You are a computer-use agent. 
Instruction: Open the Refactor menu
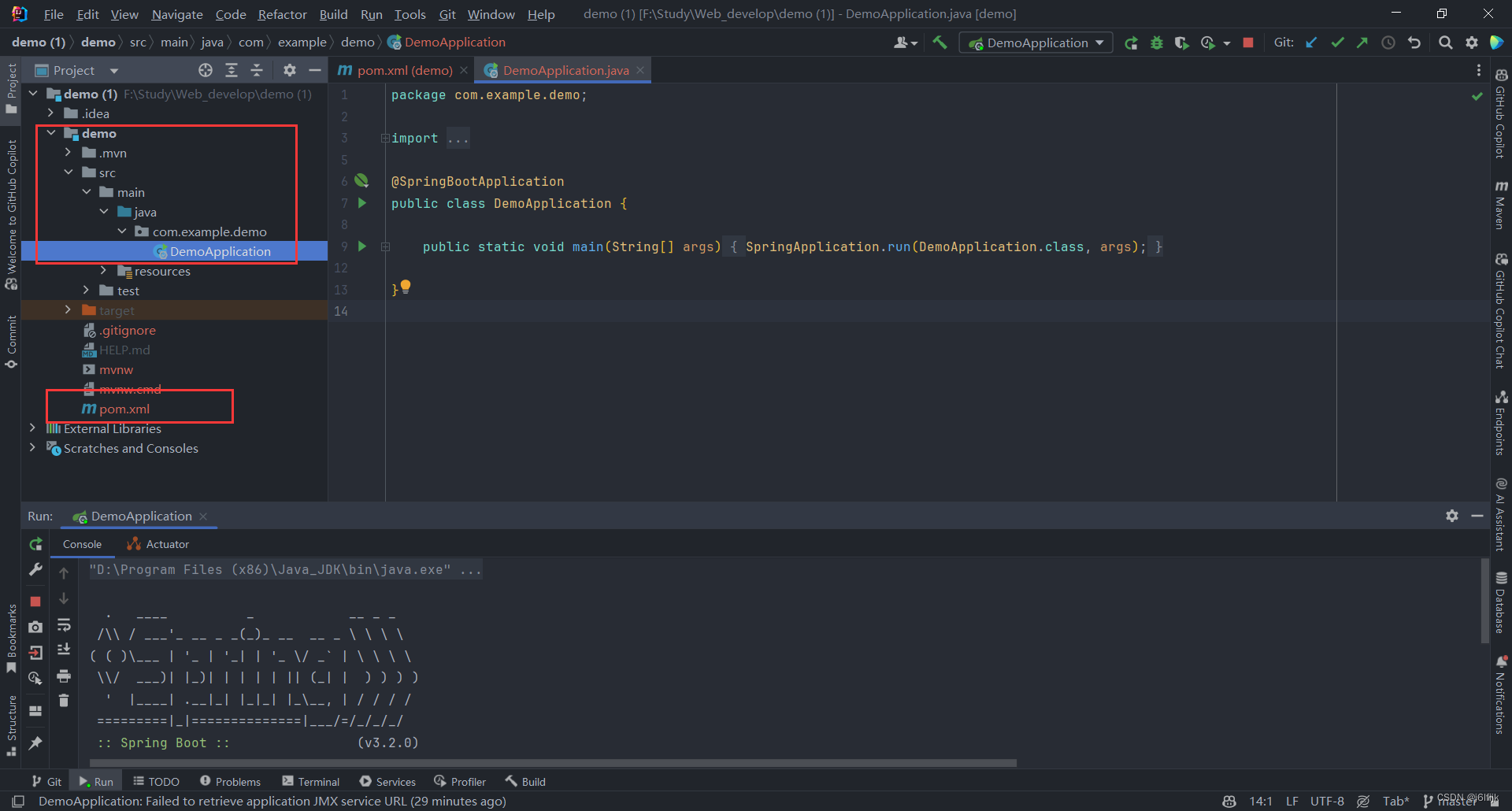tap(281, 13)
